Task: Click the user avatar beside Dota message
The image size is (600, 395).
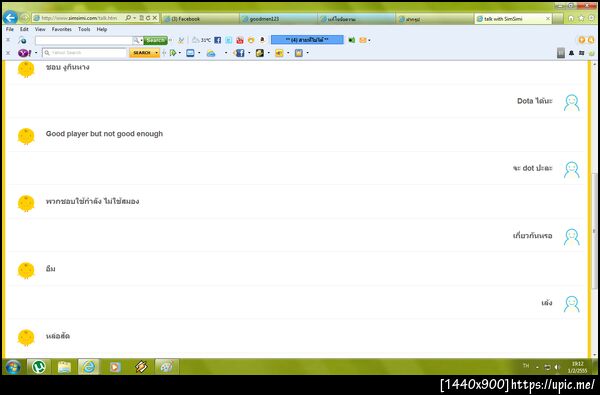Action: pyautogui.click(x=571, y=103)
